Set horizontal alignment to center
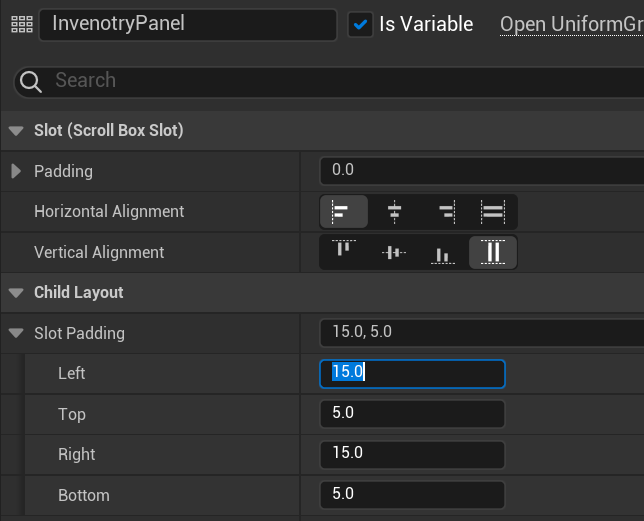This screenshot has height=521, width=644. (394, 212)
